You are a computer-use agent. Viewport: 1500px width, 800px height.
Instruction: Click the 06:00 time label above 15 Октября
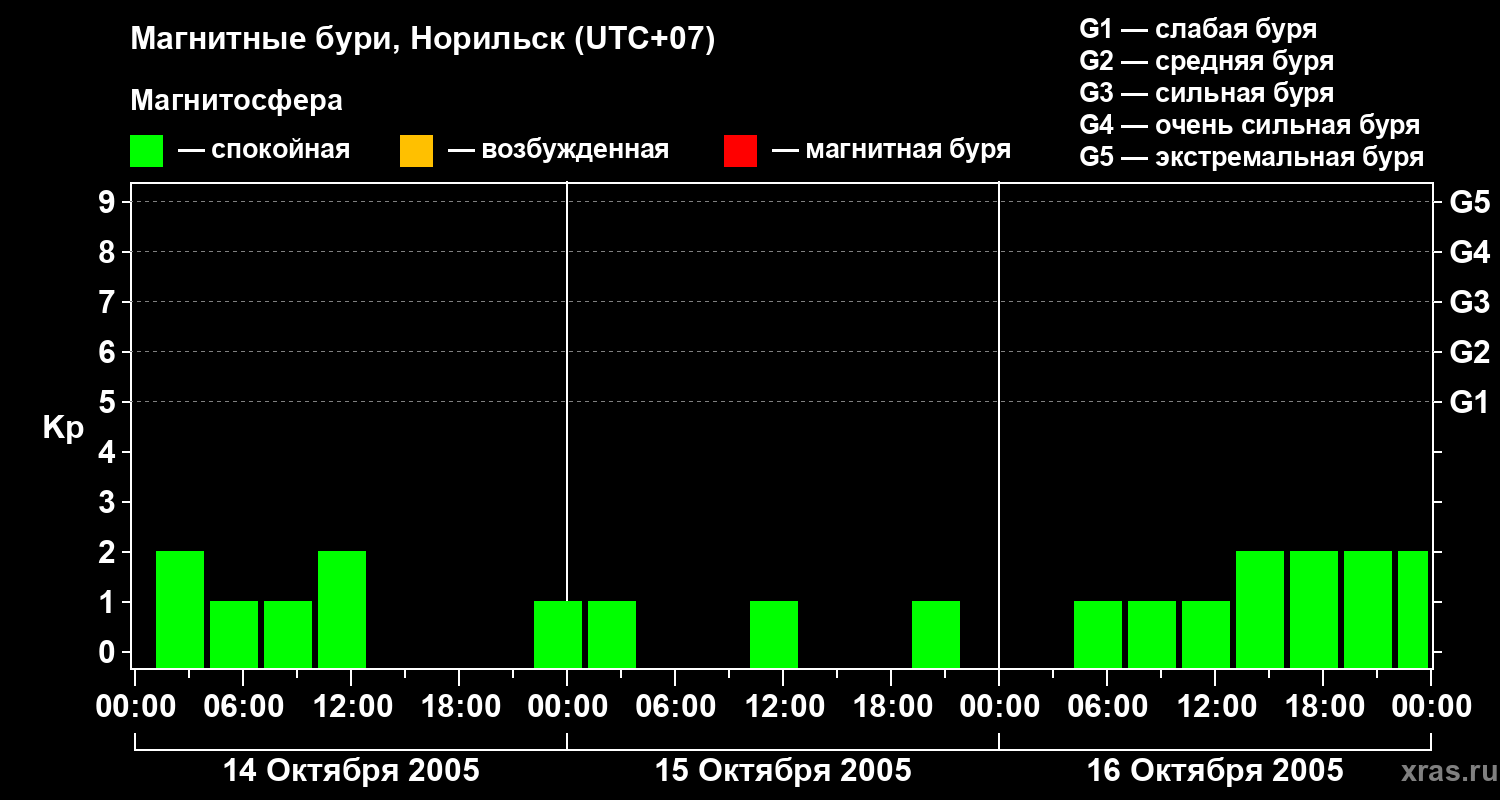click(675, 707)
